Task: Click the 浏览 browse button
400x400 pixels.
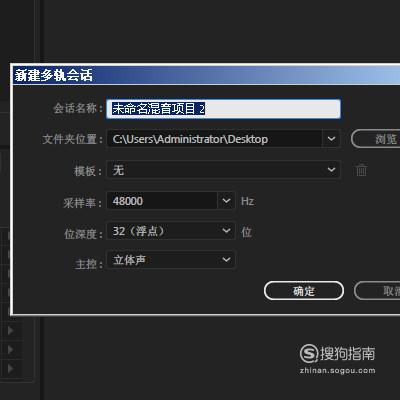Action: point(376,139)
